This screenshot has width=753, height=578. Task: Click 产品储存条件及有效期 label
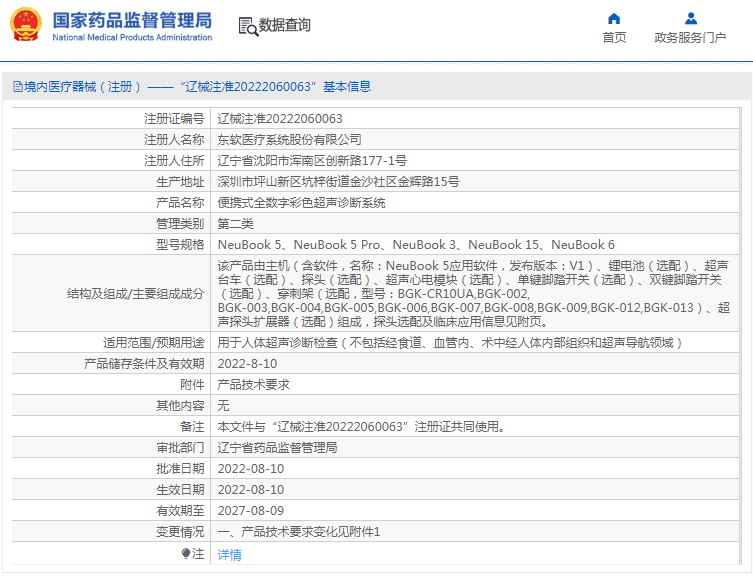coord(145,364)
